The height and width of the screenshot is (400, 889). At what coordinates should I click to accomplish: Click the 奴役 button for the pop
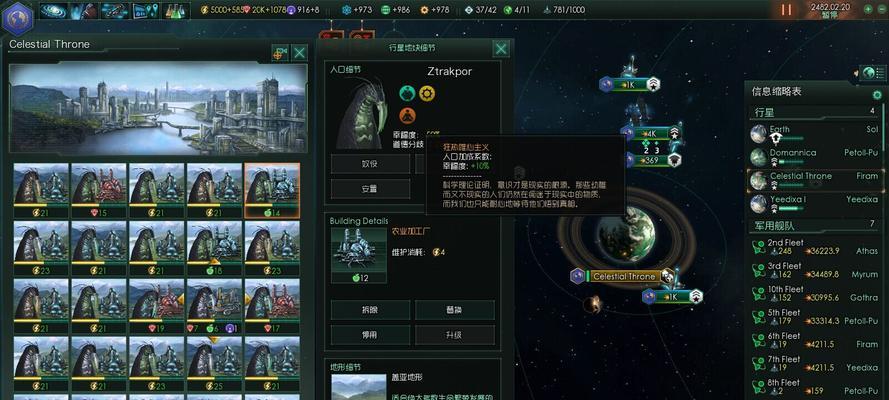point(370,164)
